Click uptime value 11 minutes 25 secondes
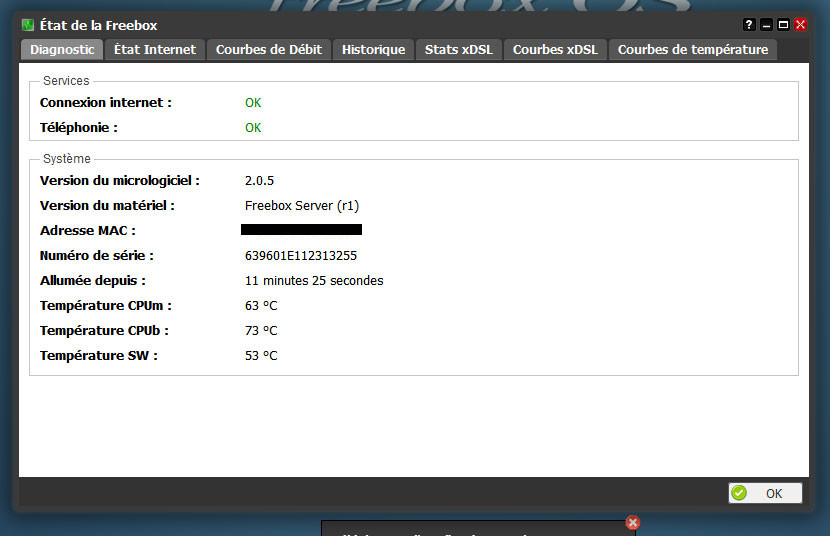The width and height of the screenshot is (830, 536). click(x=314, y=280)
